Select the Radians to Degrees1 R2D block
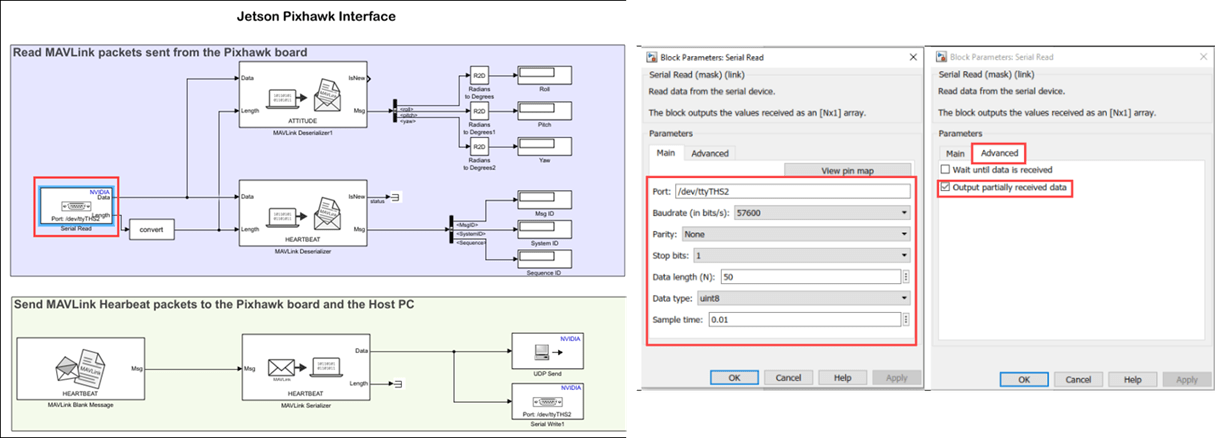This screenshot has height=438, width=1215. click(x=478, y=111)
